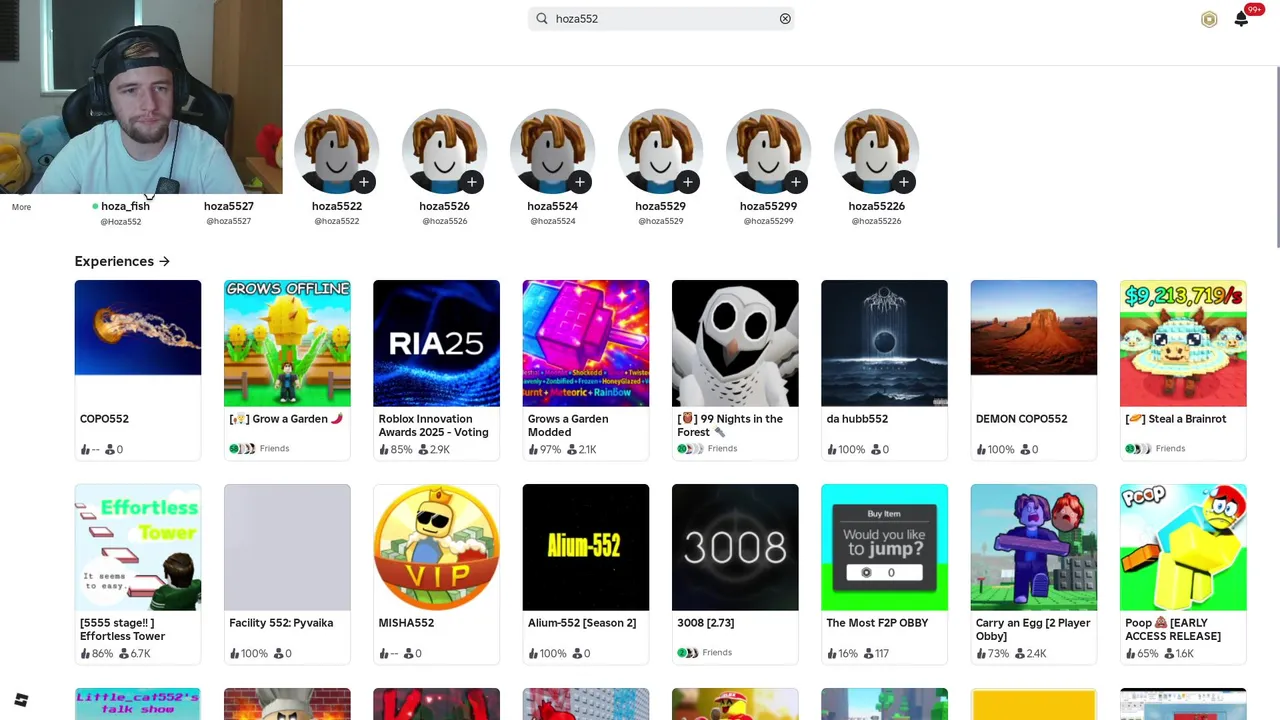This screenshot has height=720, width=1280.
Task: Click the Friends label under Grow a Garden
Action: click(x=274, y=449)
